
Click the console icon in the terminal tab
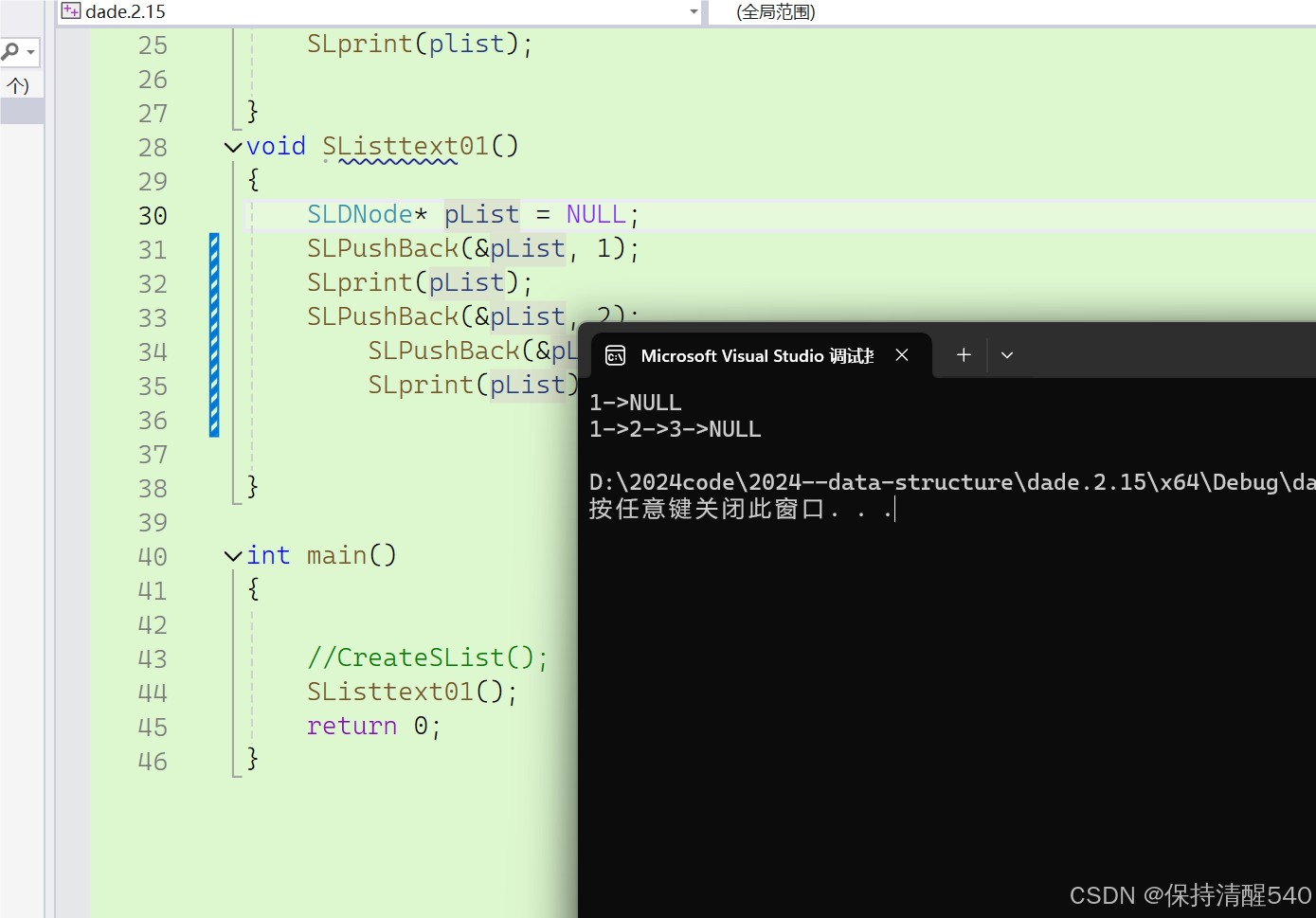click(x=616, y=355)
